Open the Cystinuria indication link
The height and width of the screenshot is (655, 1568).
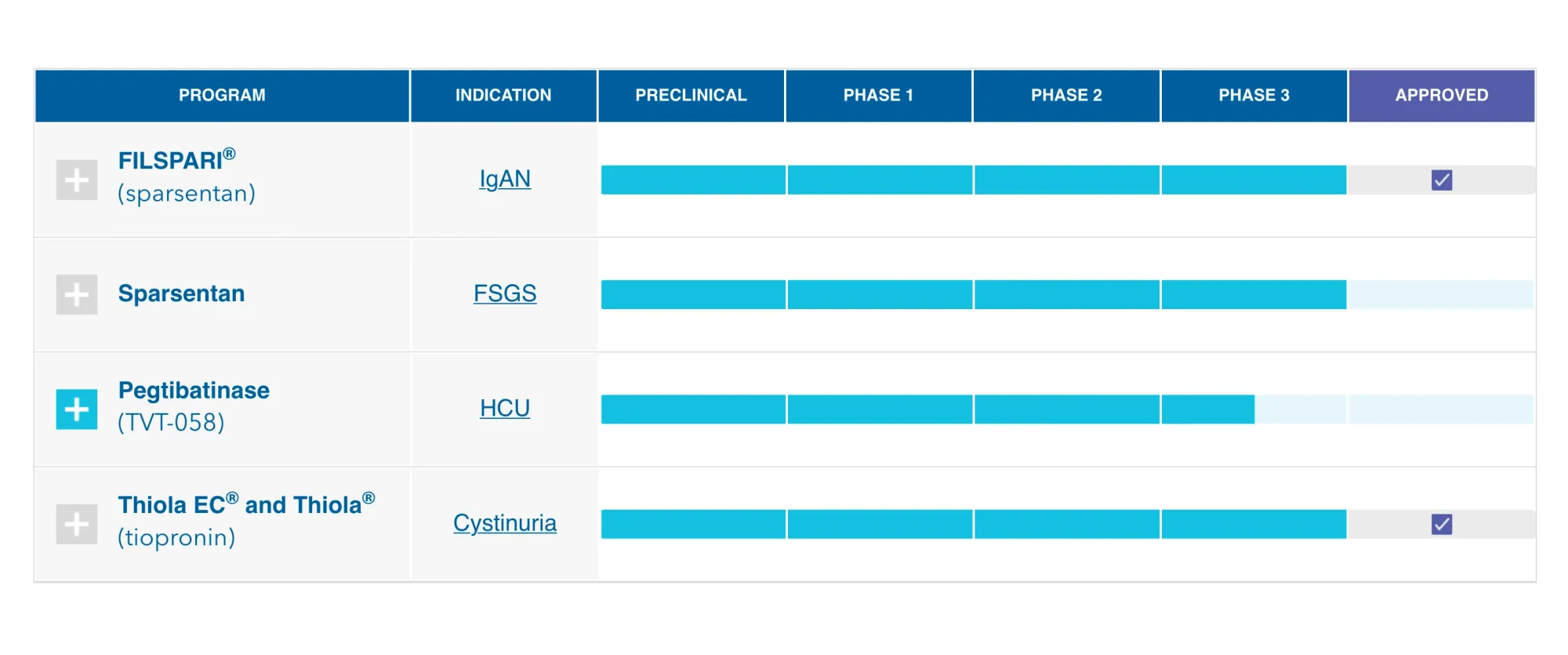(505, 523)
